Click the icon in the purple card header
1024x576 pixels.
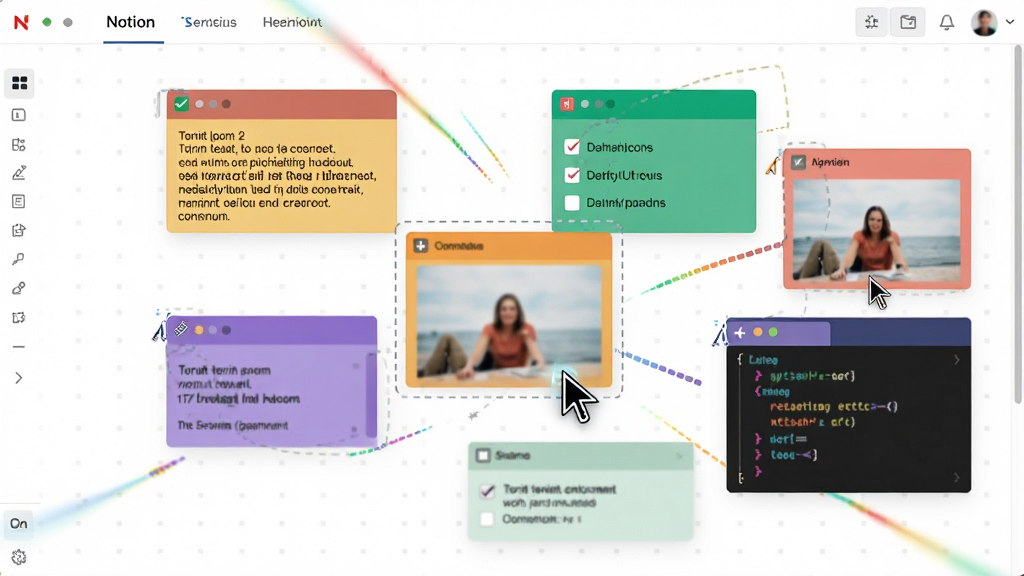click(181, 330)
